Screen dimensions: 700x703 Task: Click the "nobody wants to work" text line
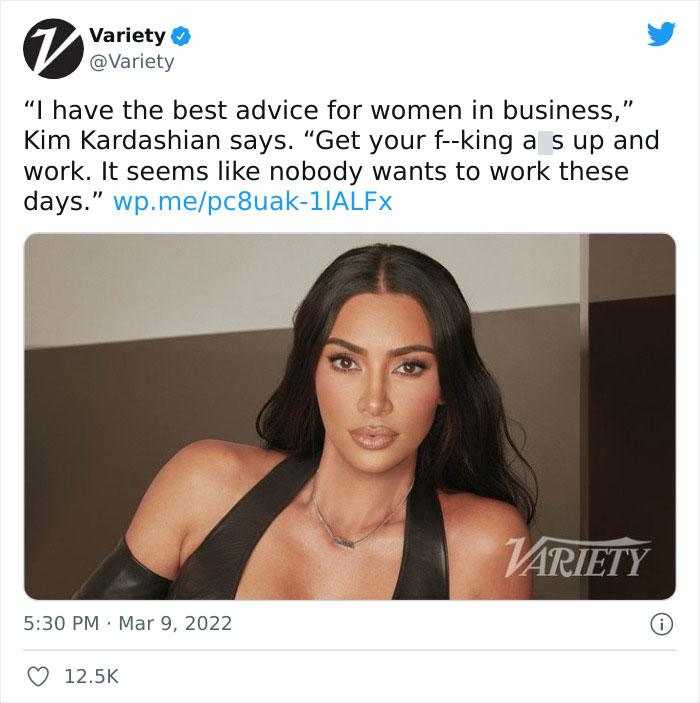click(326, 172)
